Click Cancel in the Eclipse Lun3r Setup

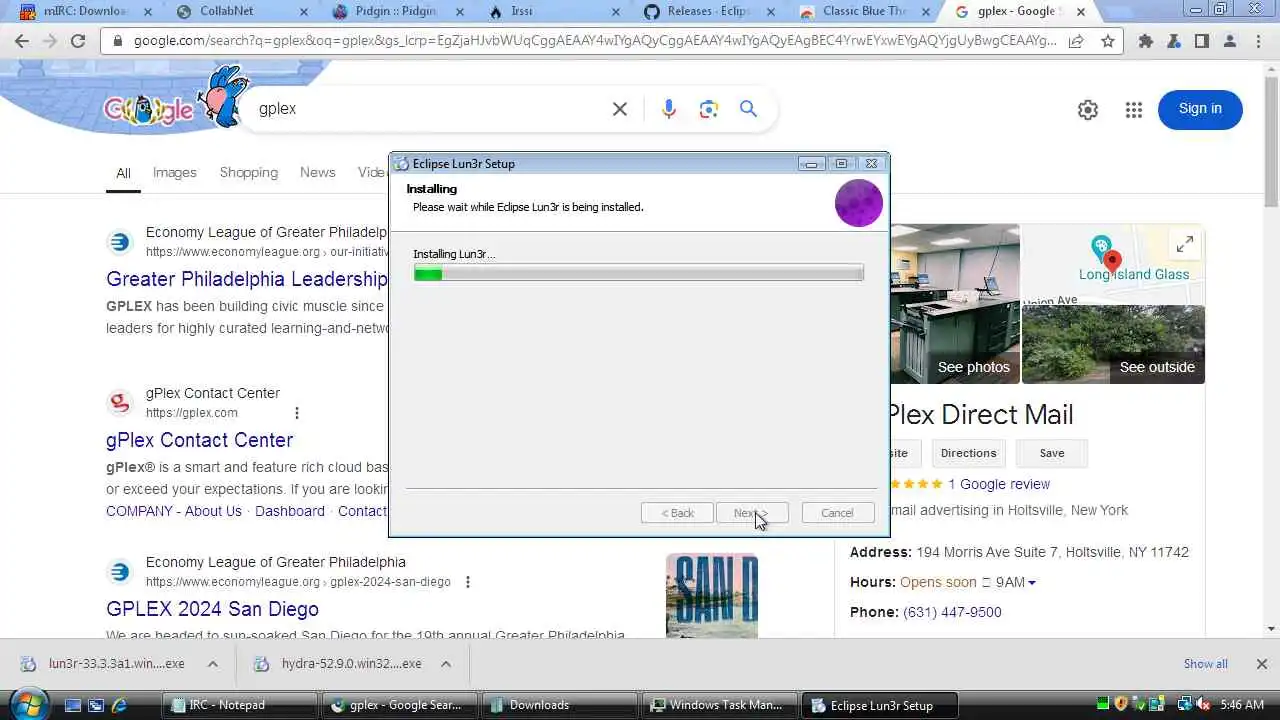tap(838, 513)
